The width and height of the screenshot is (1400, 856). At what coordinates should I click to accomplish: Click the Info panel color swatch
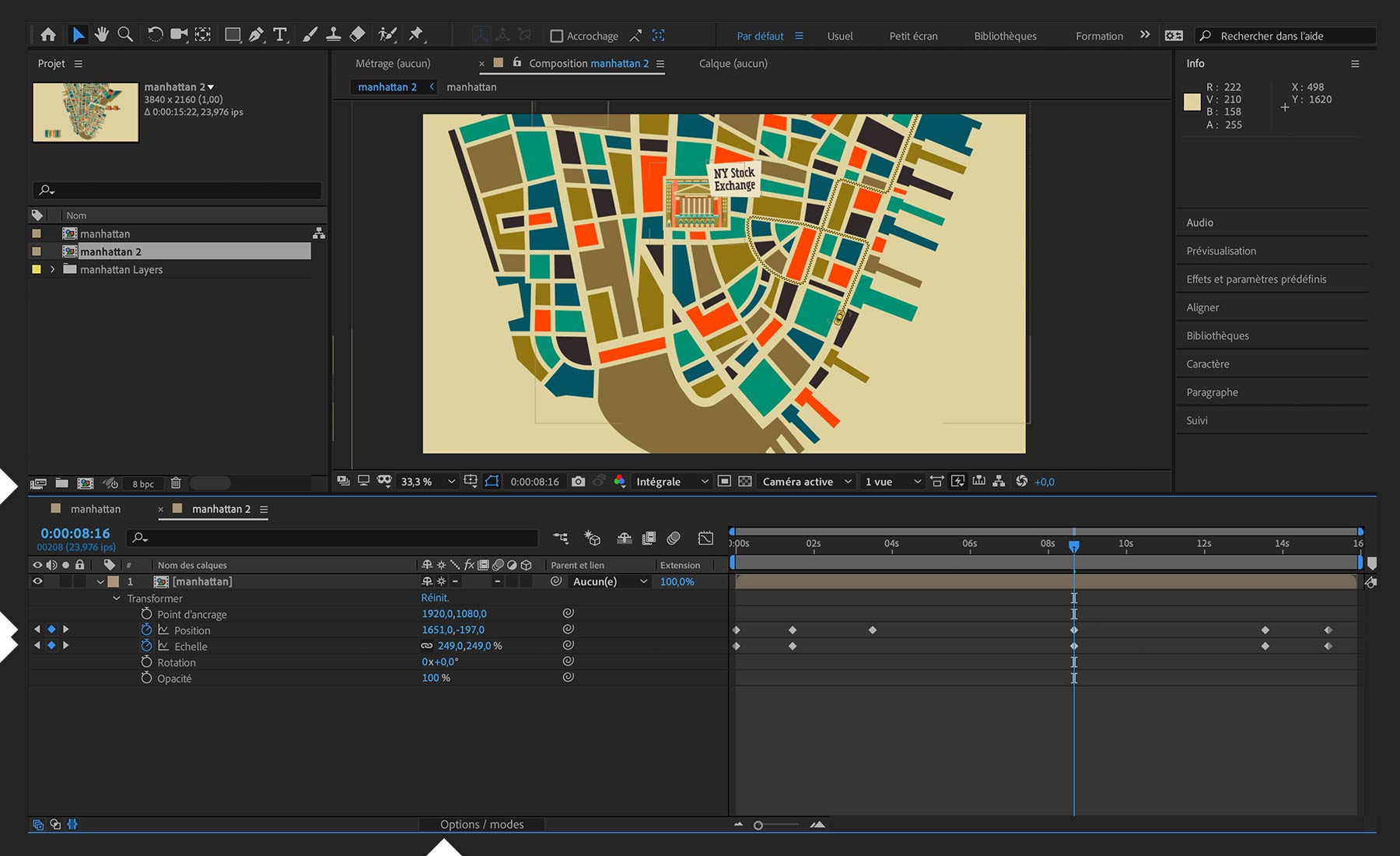[1192, 102]
